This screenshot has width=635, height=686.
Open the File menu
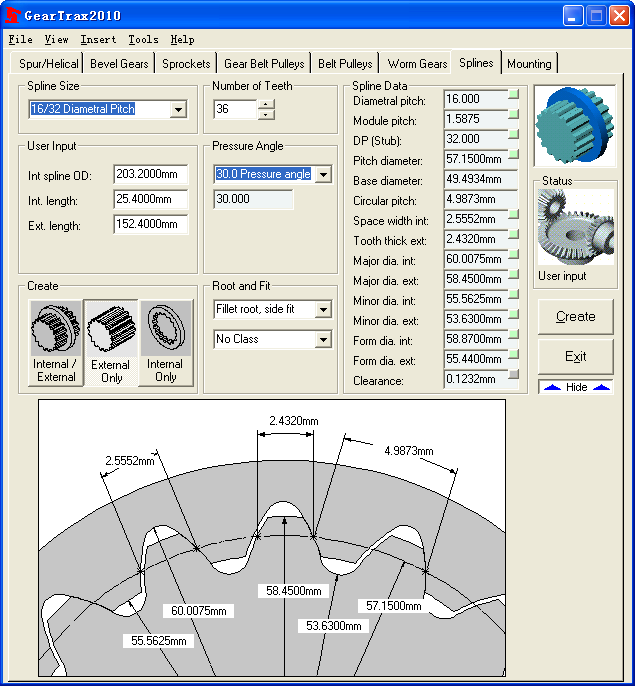coord(21,39)
